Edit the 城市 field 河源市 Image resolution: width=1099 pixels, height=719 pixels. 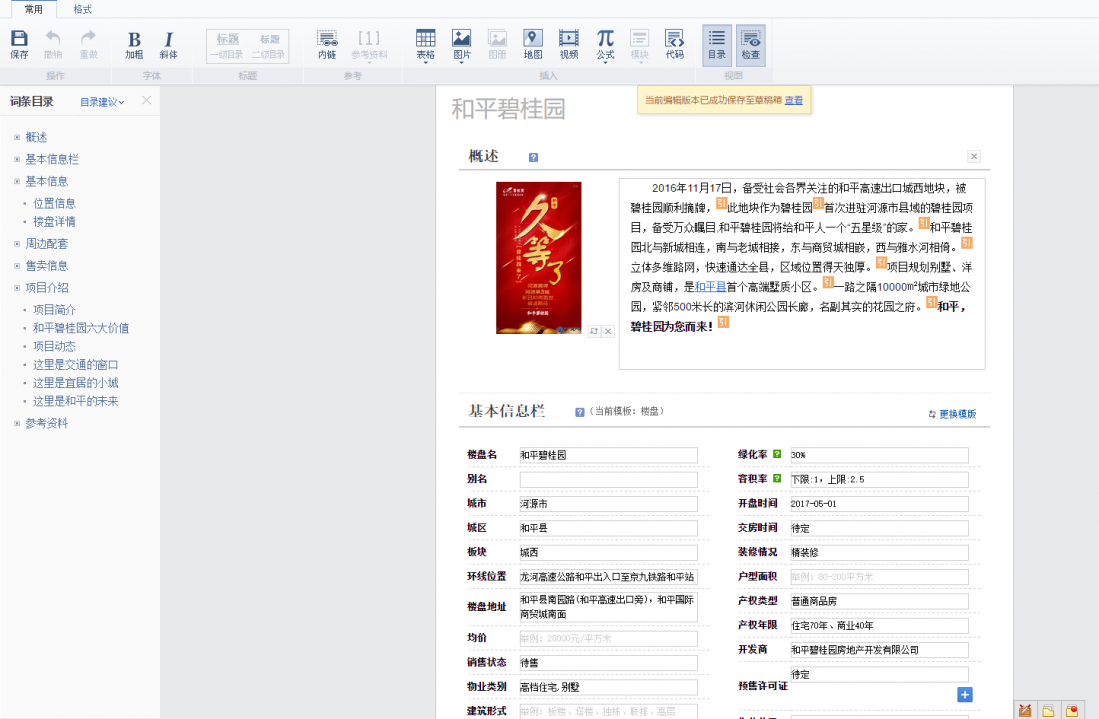[x=608, y=504]
